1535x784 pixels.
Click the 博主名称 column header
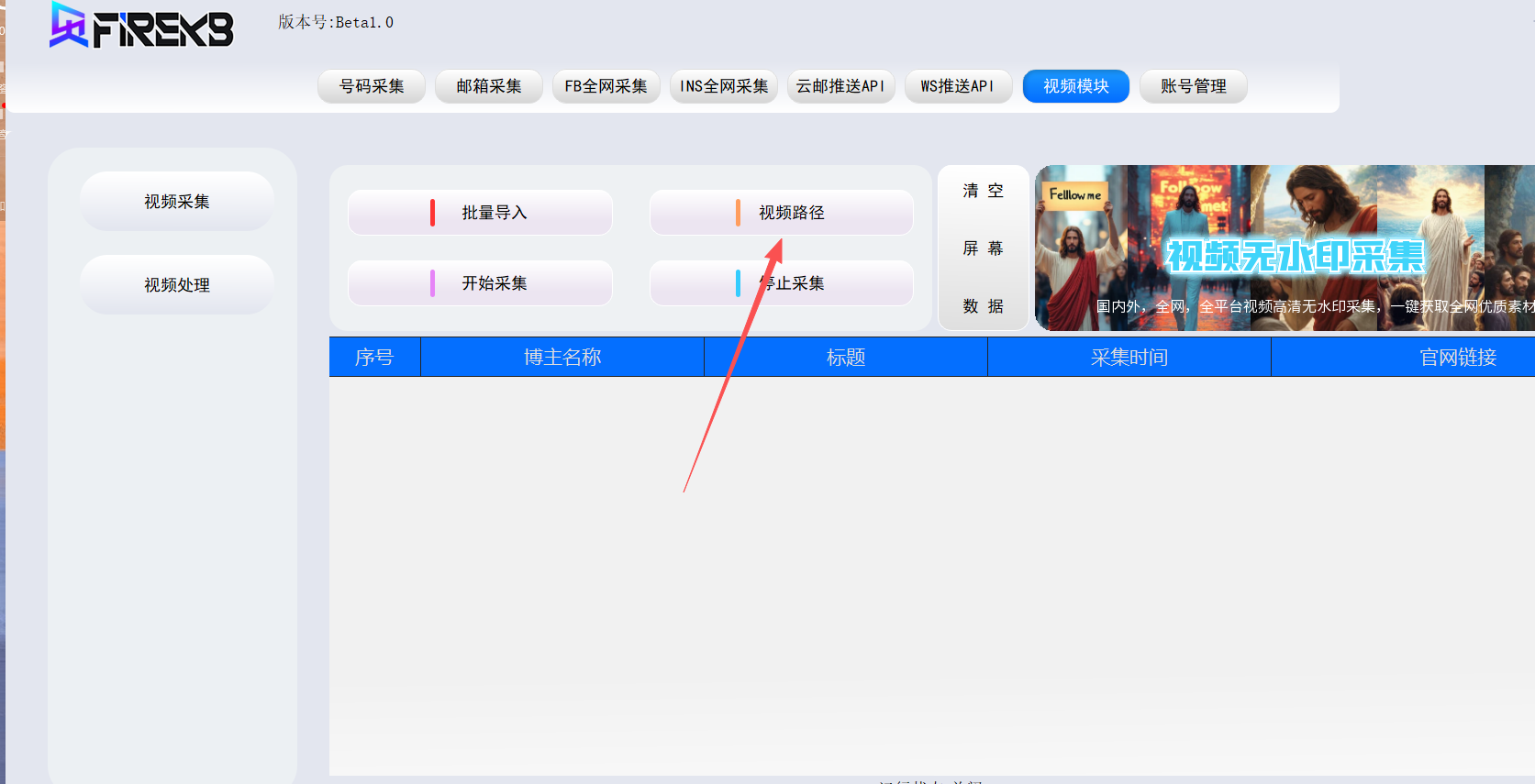[x=562, y=358]
